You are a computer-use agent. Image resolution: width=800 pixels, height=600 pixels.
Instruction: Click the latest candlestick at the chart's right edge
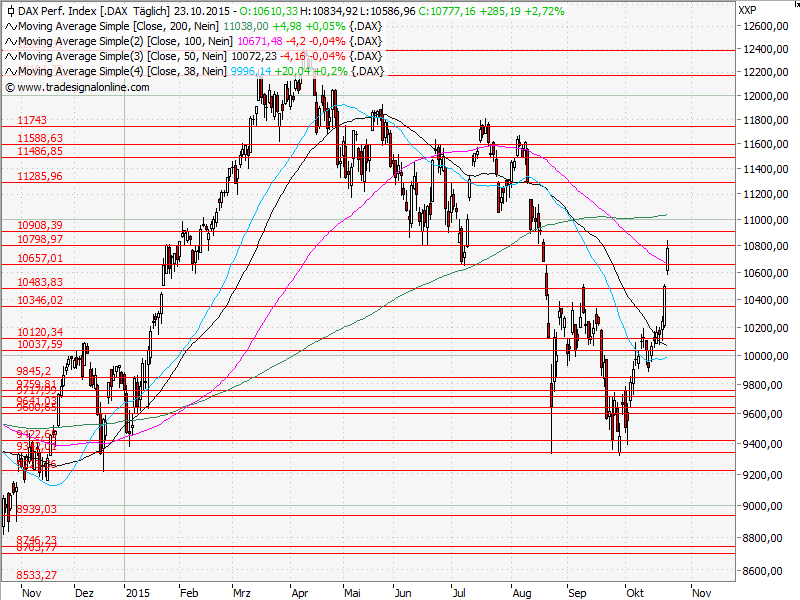[x=667, y=256]
